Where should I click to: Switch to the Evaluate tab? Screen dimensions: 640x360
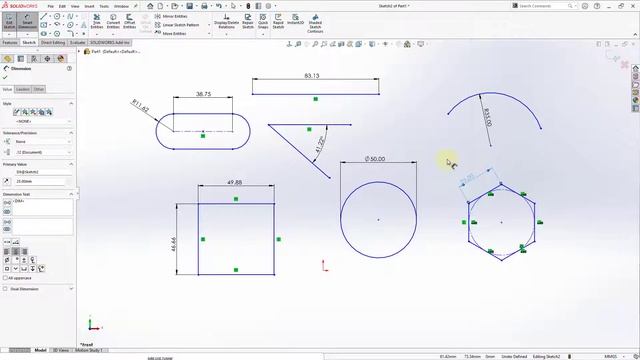(77, 42)
